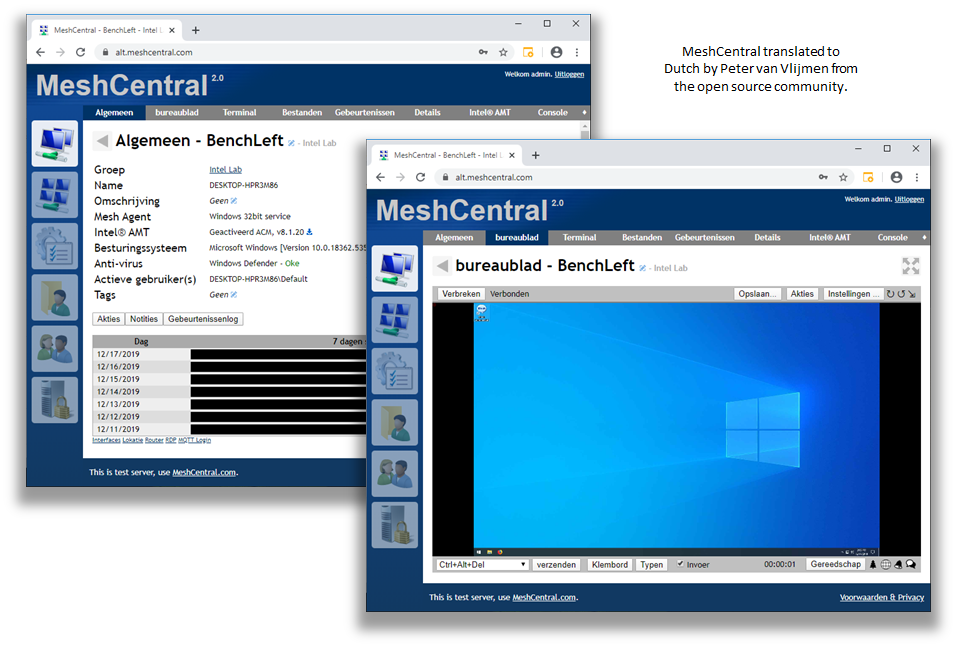The width and height of the screenshot is (957, 648).
Task: Click the speaker icon next to the chat bubble
Action: click(x=873, y=564)
